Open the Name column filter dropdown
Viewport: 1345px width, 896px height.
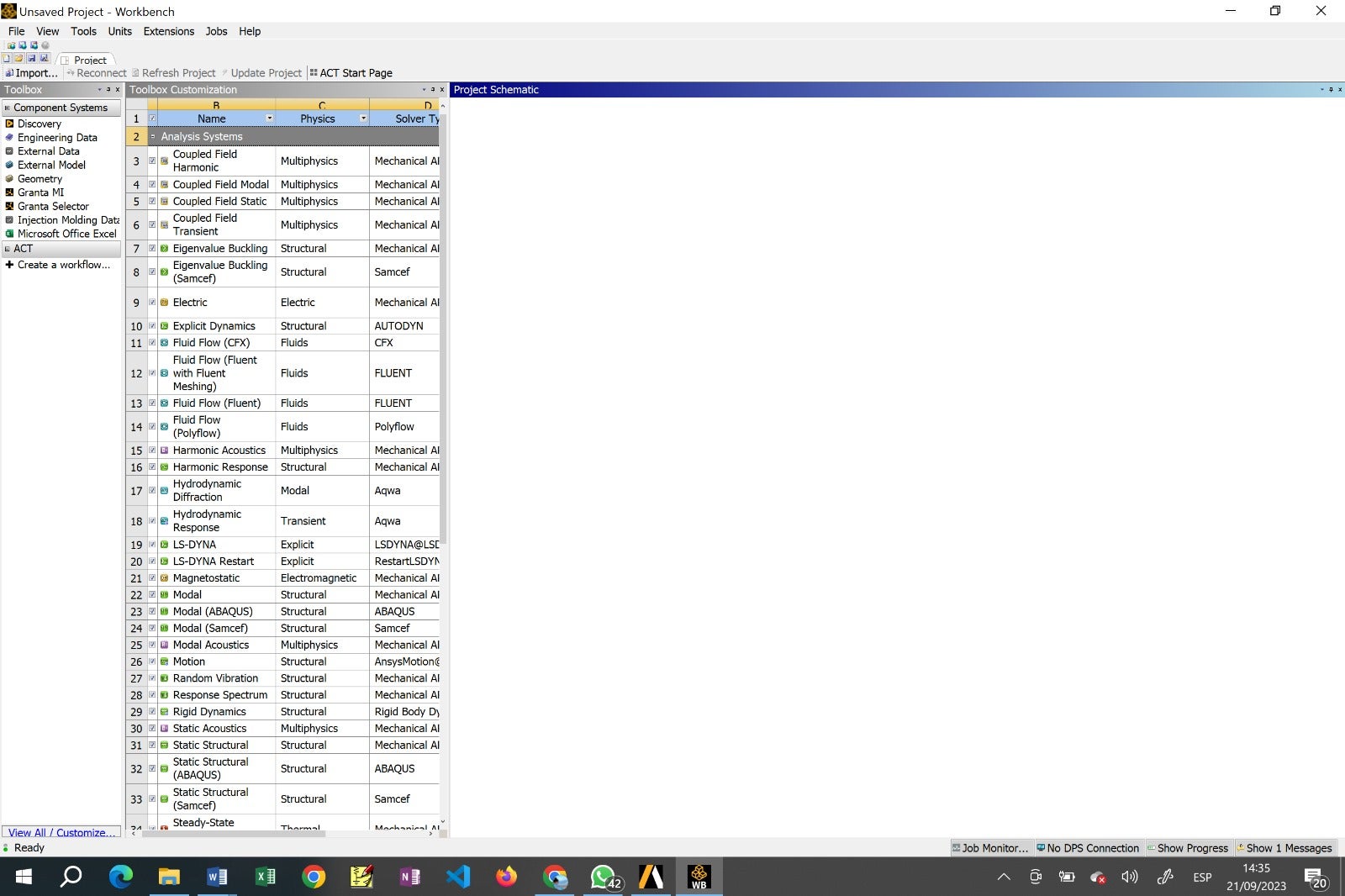click(x=270, y=119)
